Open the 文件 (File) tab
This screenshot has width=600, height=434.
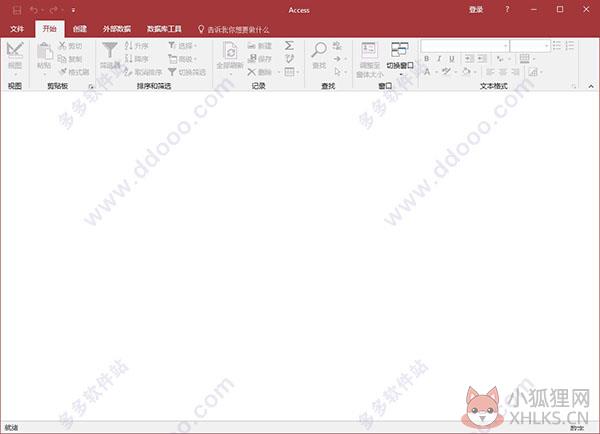(17, 29)
